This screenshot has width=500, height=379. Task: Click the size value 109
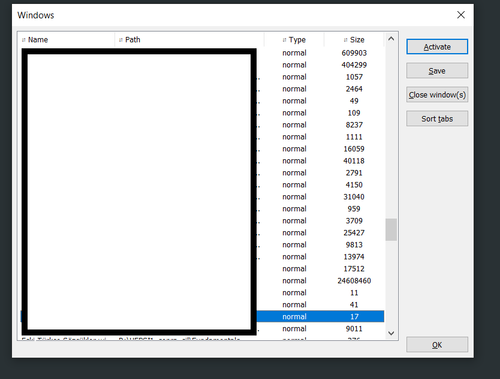(354, 113)
